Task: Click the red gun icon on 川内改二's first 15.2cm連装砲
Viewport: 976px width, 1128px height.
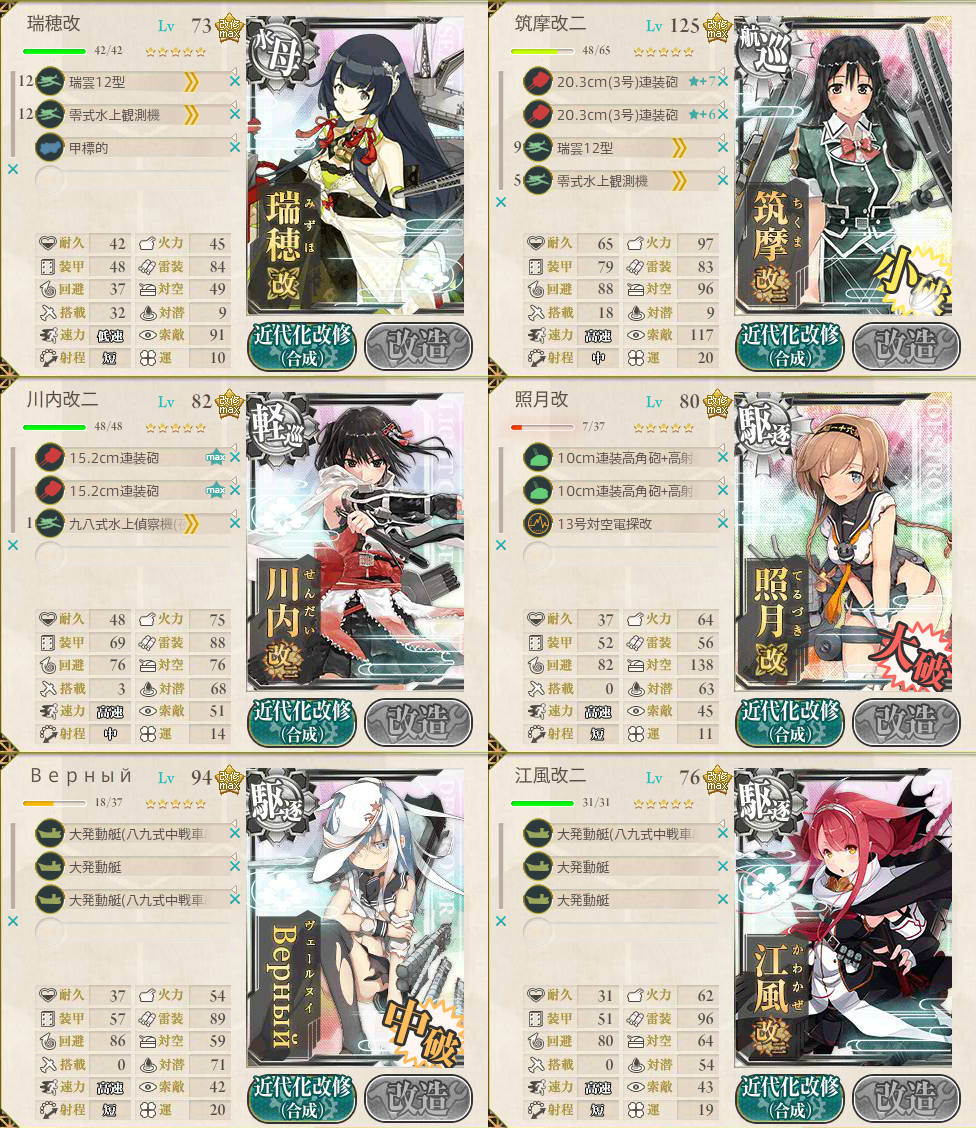Action: point(50,457)
